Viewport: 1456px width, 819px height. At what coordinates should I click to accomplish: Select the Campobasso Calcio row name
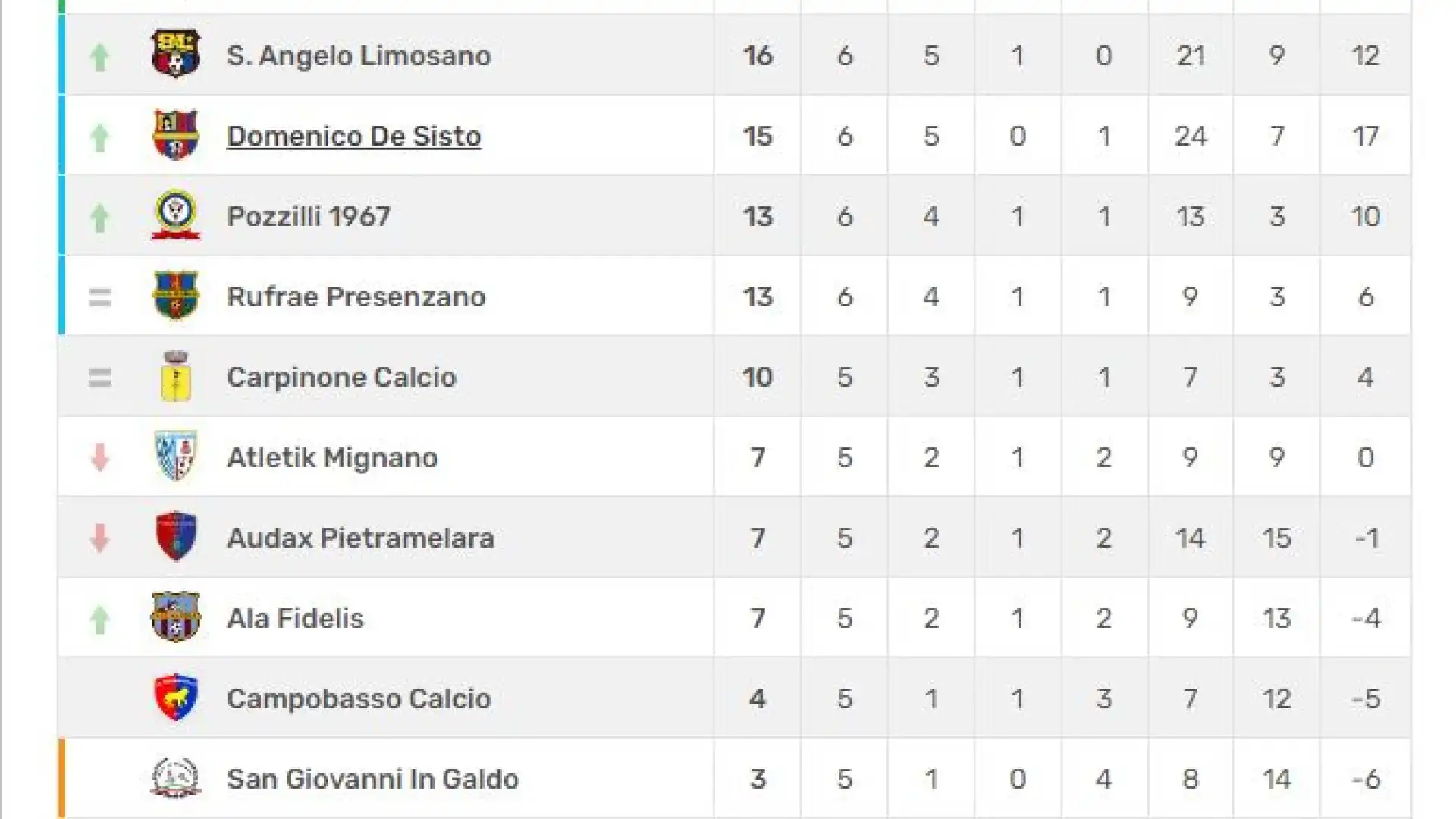[359, 698]
